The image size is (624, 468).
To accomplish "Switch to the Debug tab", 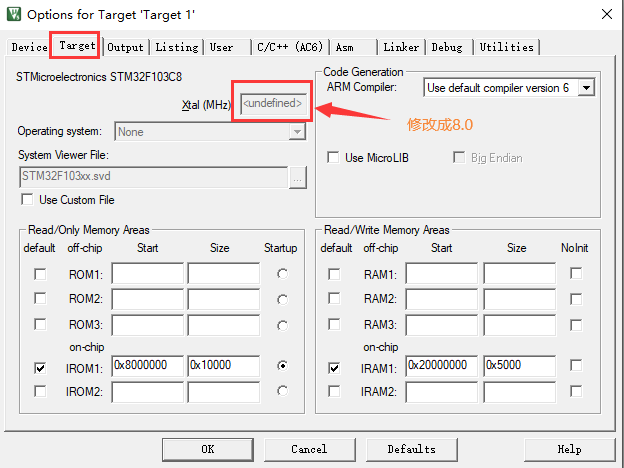I will coord(447,47).
